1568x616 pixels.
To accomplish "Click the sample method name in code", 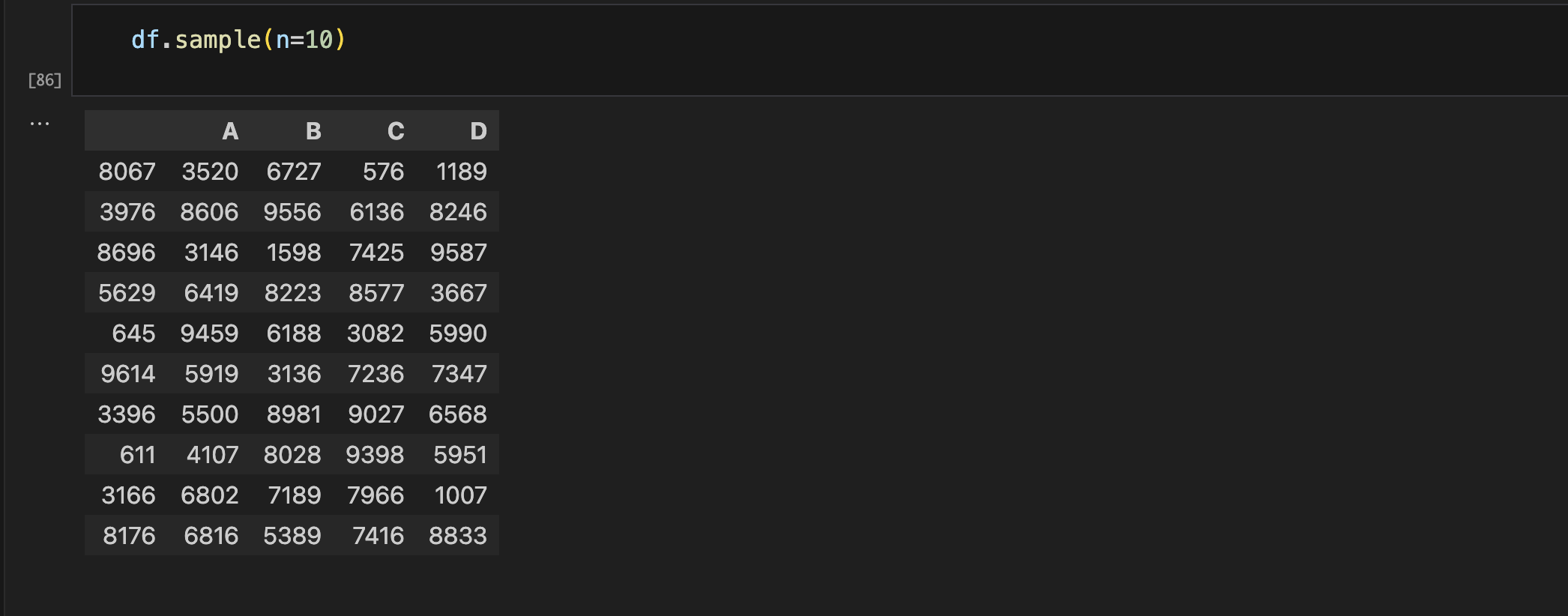I will point(217,39).
